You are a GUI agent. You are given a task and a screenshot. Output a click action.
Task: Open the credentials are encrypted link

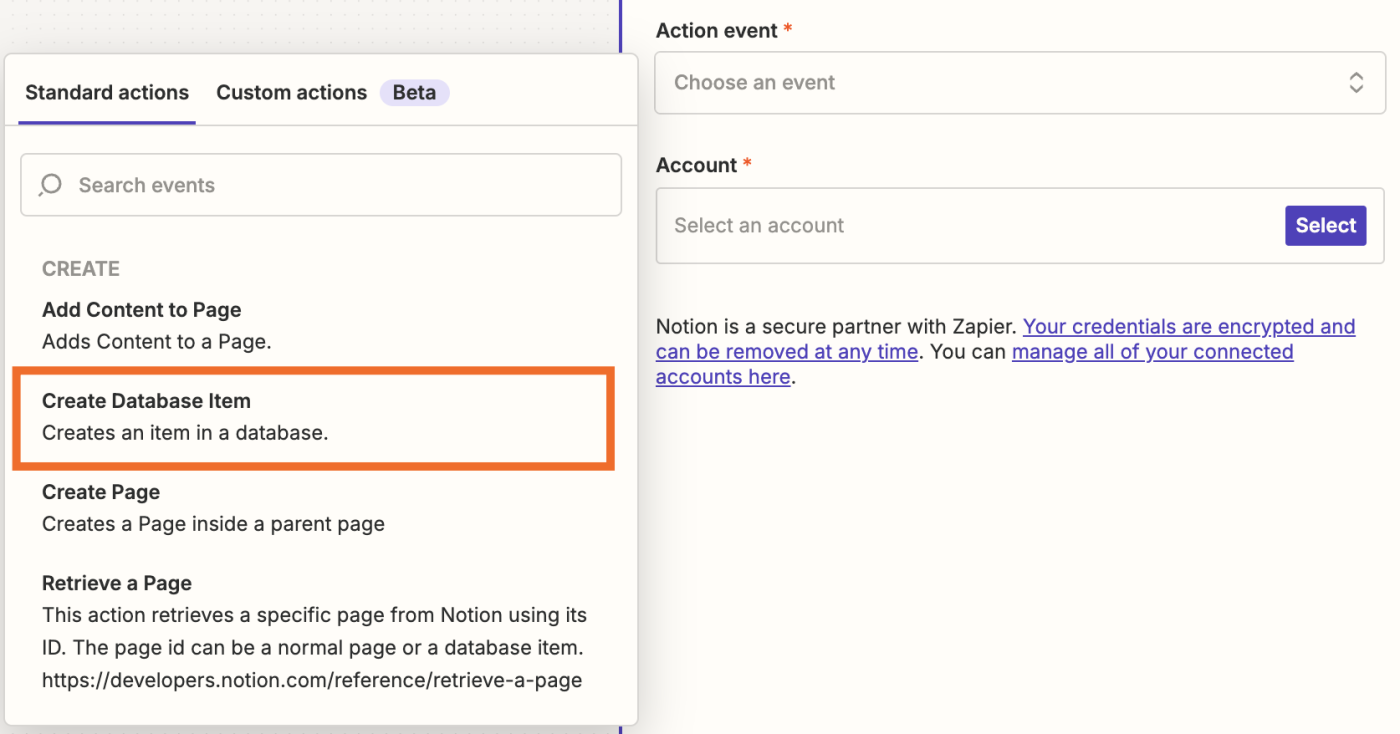click(x=1005, y=339)
